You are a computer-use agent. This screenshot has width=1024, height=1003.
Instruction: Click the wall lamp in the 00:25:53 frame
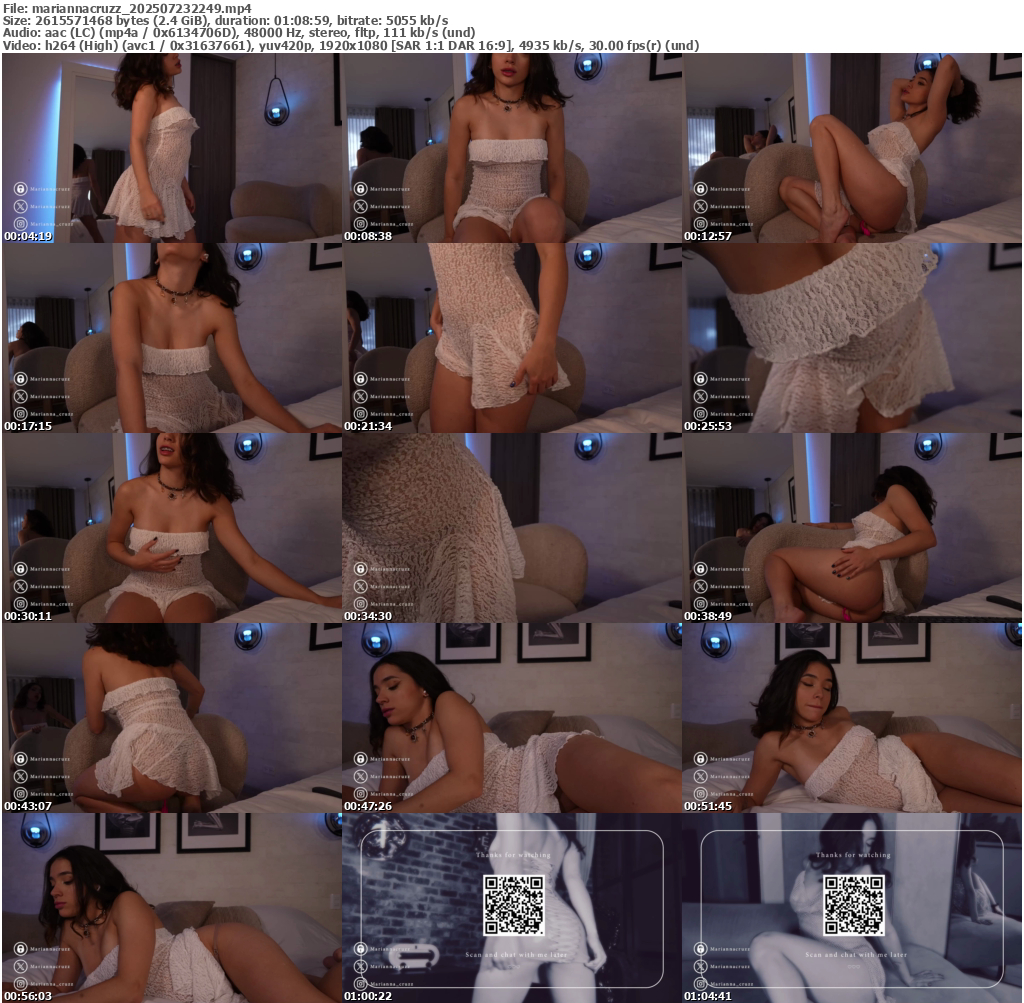927,256
